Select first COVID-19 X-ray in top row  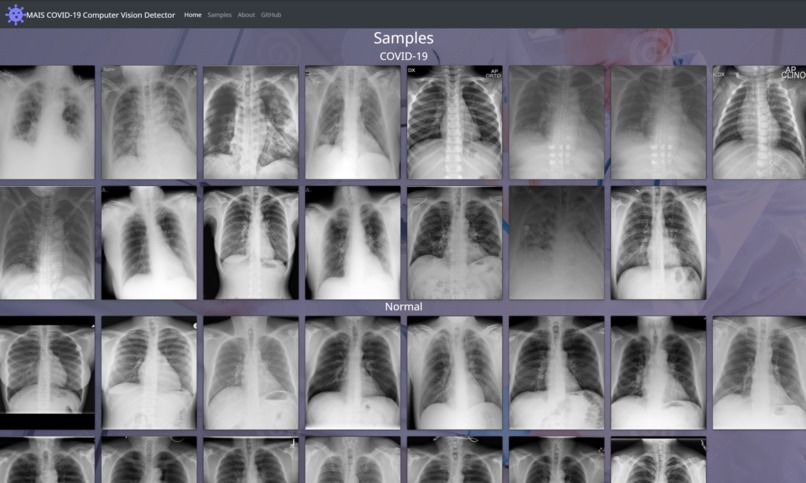click(47, 122)
